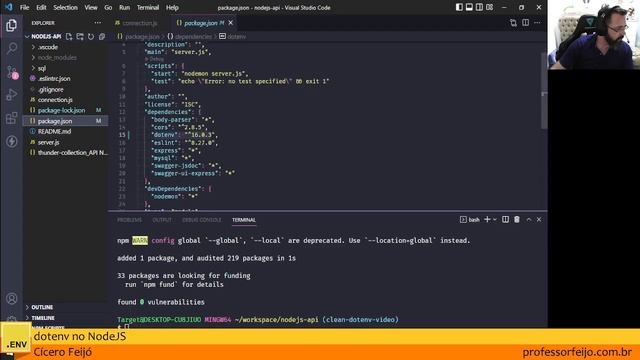Toggle primary side bar layout icon
This screenshot has height=360, width=640.
459,7
